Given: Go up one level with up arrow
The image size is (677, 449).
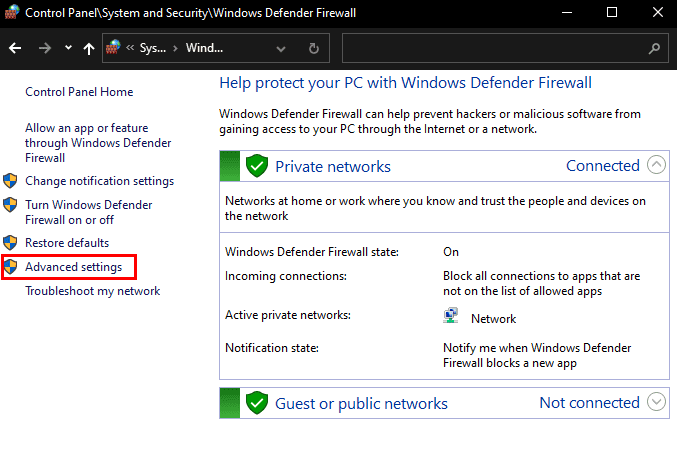Looking at the screenshot, I should [x=89, y=48].
